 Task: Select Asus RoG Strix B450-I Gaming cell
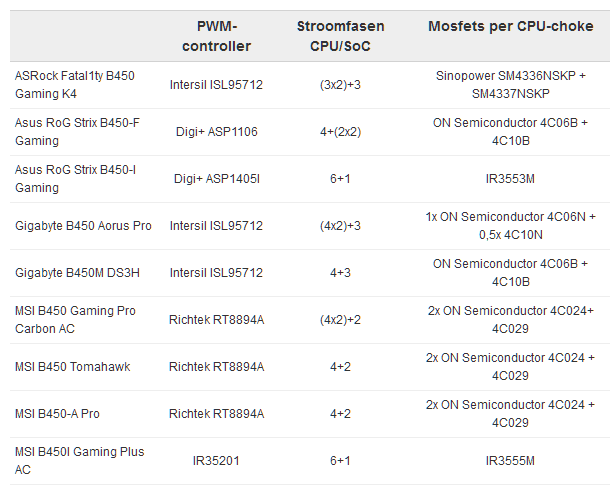pos(68,179)
